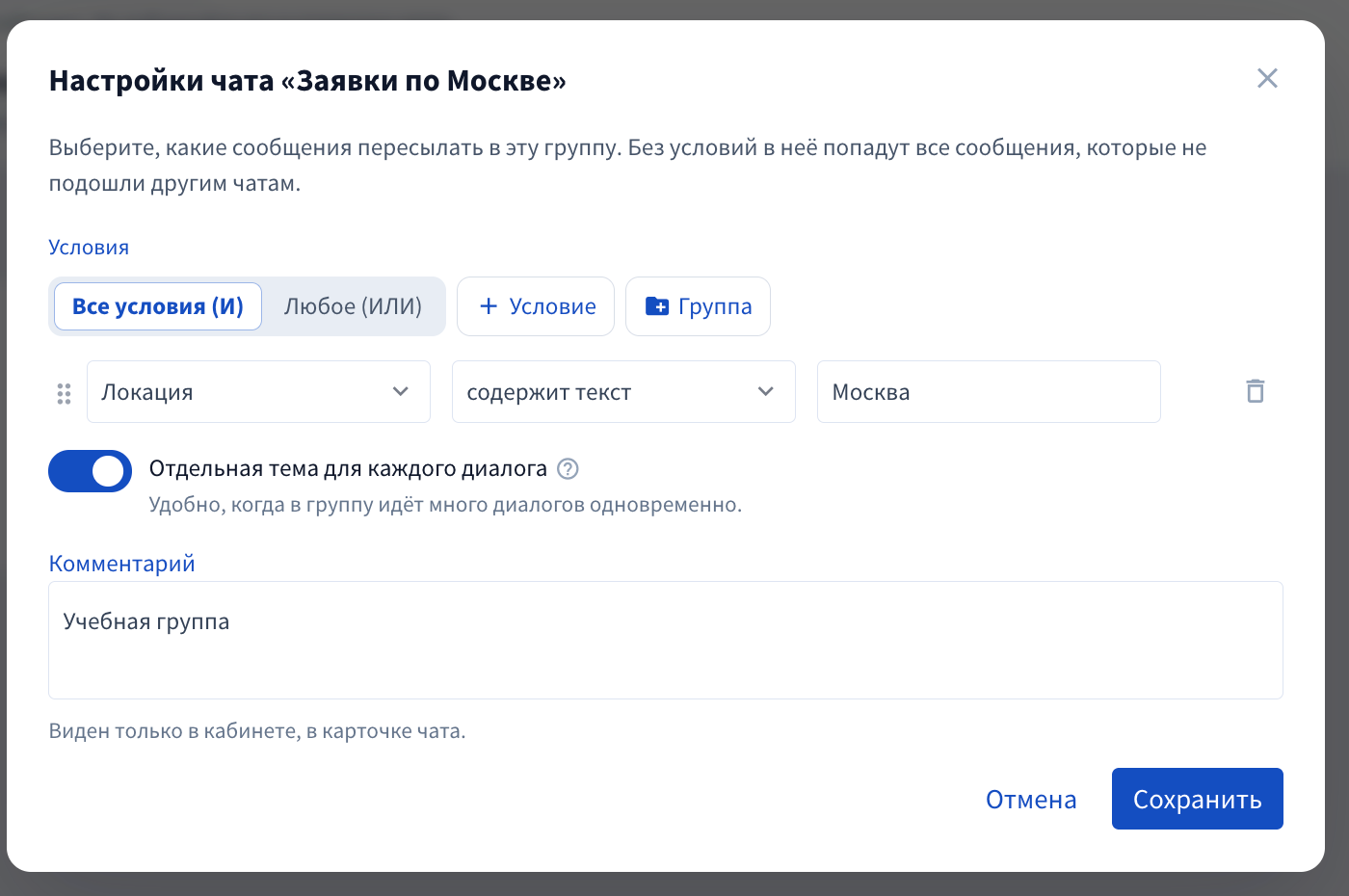Screen dimensions: 1349x896
Task: Cancel changes with Отмена
Action: [1031, 800]
